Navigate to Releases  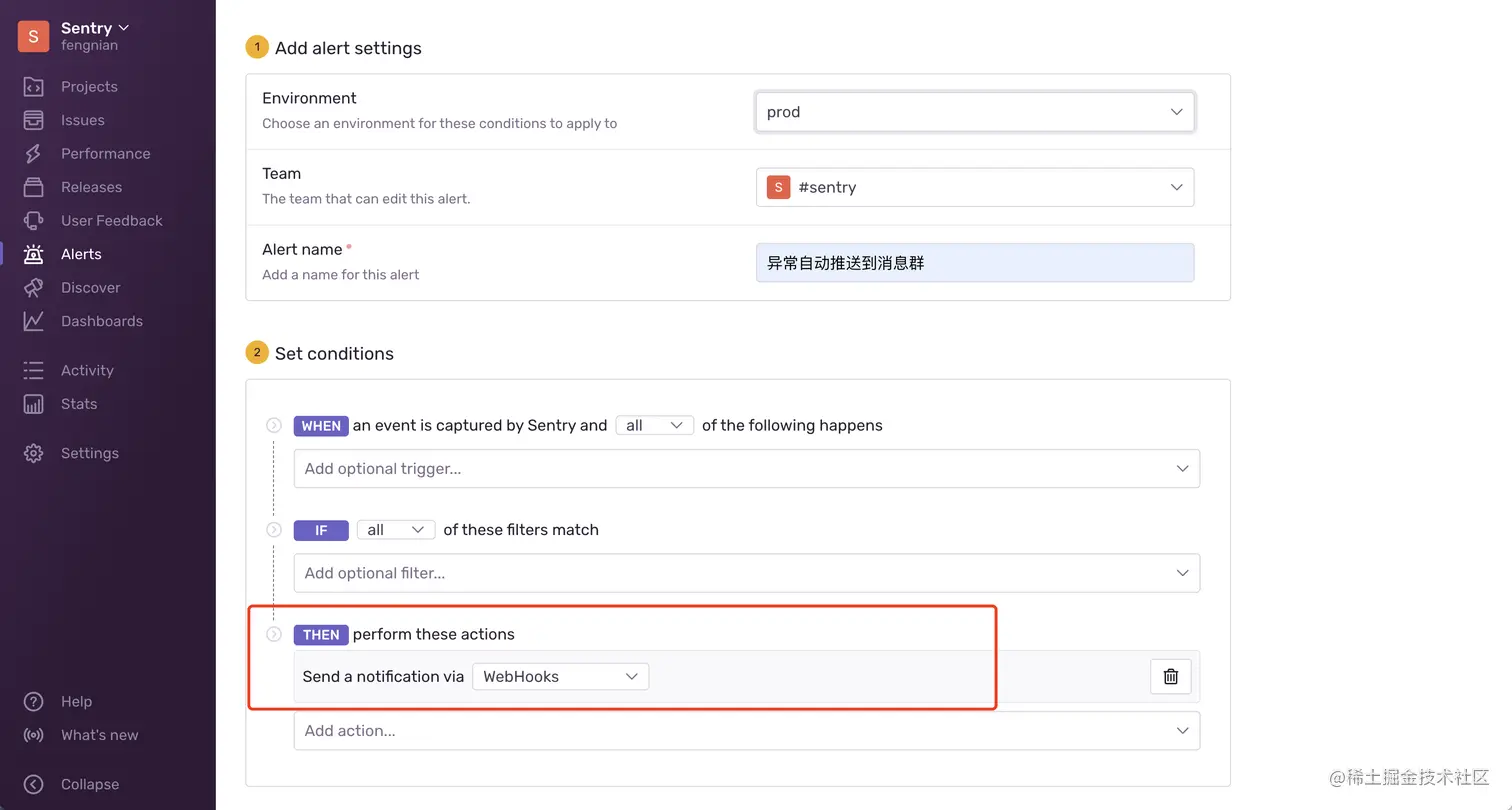point(91,187)
